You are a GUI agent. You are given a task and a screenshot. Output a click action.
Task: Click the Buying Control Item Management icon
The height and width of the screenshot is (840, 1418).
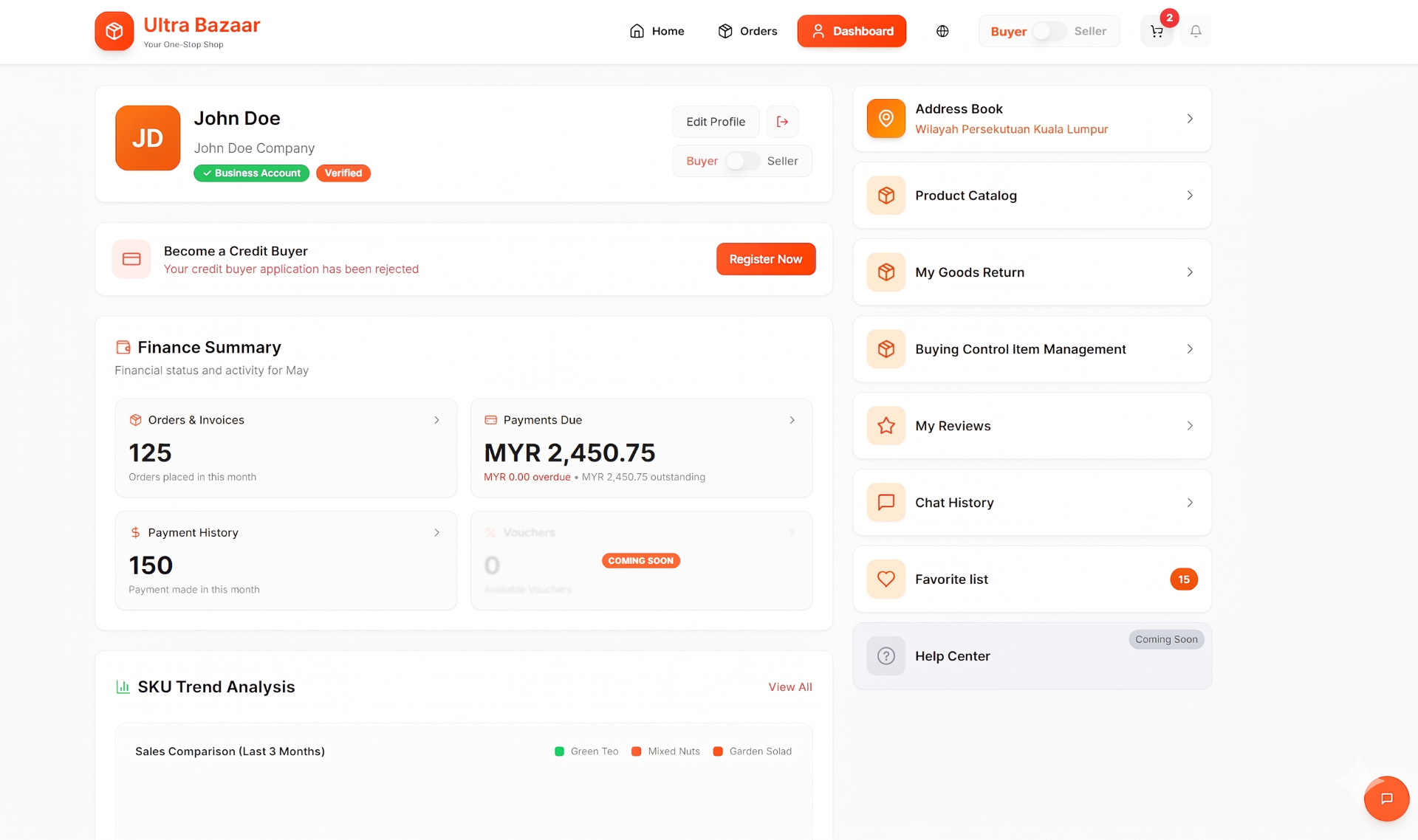click(x=886, y=349)
